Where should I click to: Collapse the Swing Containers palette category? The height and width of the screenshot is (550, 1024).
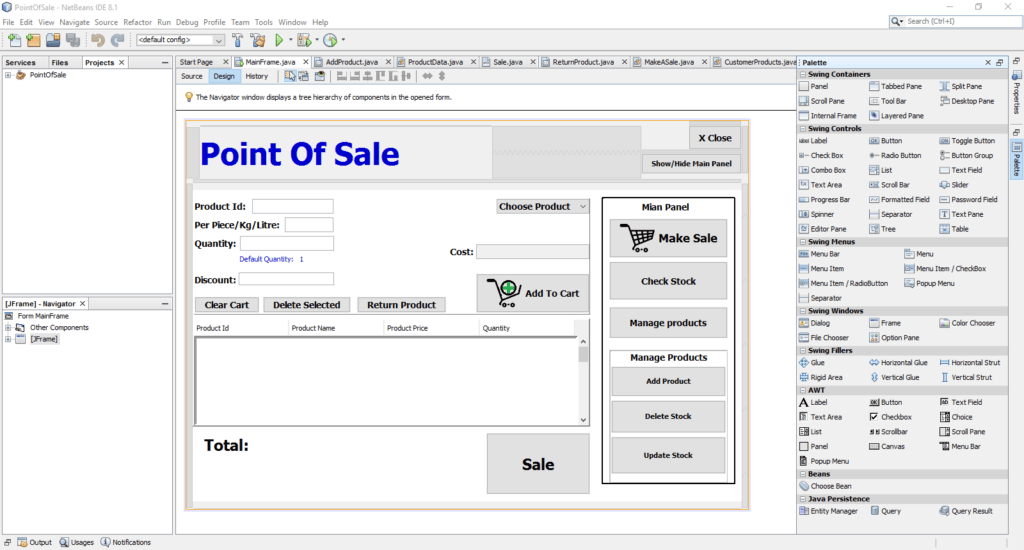[803, 74]
